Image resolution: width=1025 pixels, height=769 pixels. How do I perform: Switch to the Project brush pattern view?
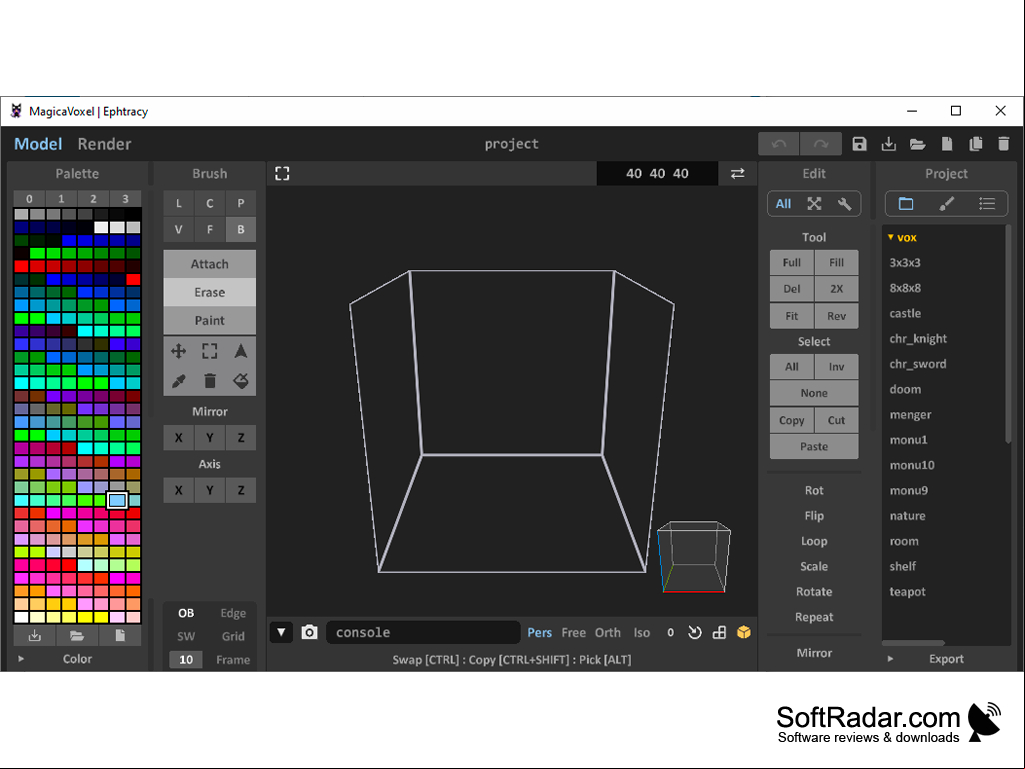[x=946, y=203]
